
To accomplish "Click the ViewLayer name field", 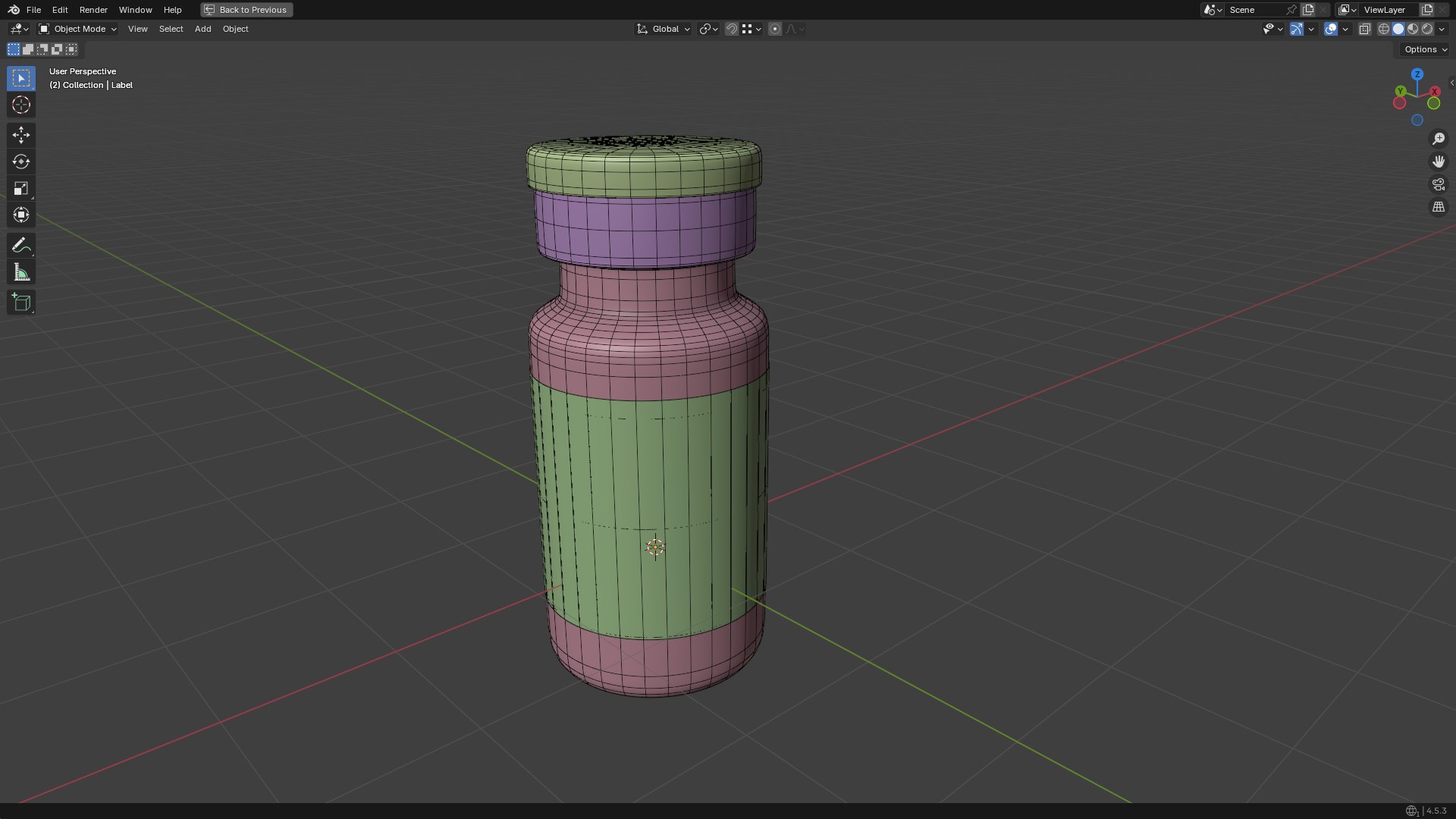I will click(x=1389, y=10).
